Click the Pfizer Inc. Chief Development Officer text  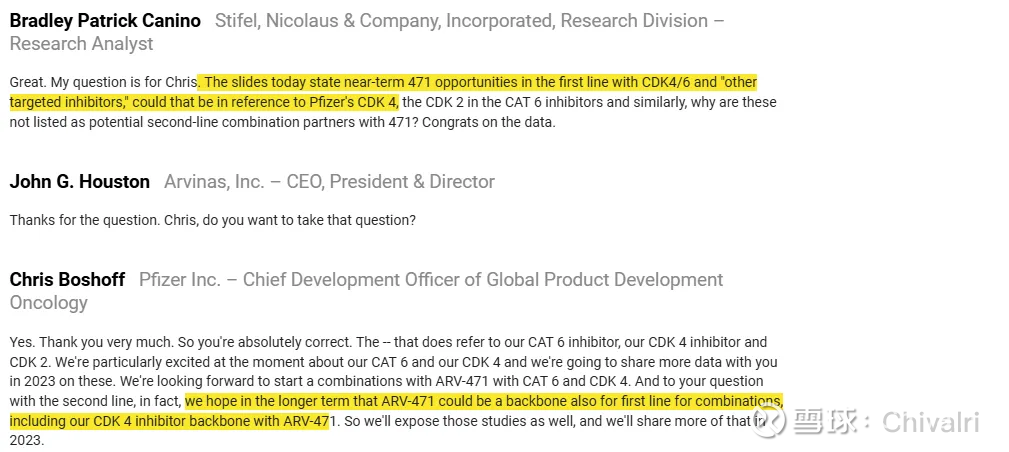430,280
